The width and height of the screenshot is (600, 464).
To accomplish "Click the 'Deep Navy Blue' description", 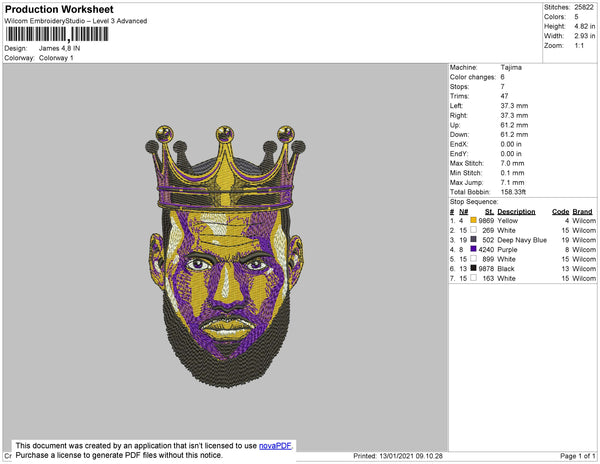I will click(522, 240).
